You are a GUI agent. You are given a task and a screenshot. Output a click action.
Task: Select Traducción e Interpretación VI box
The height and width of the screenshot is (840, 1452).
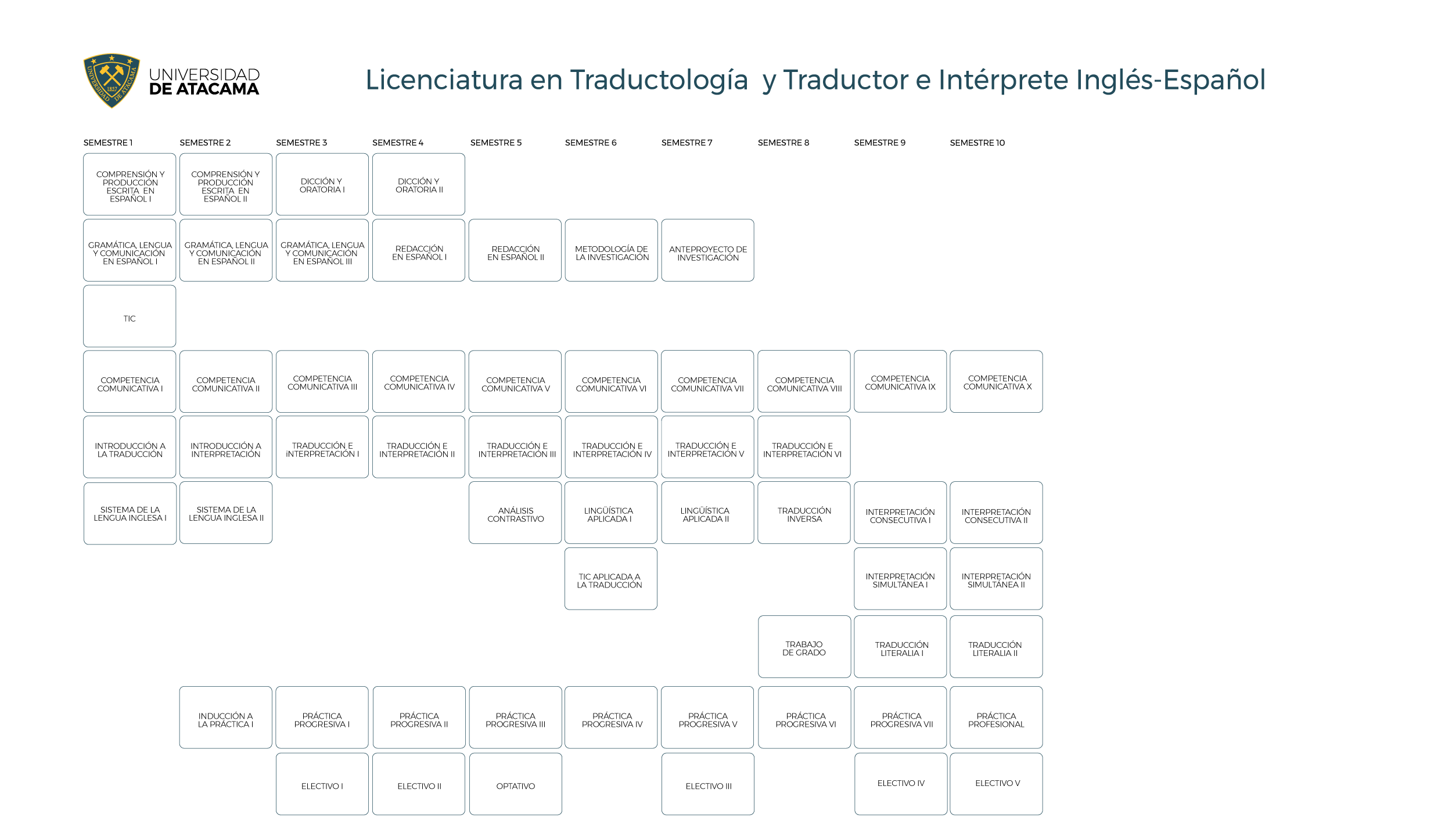(804, 448)
